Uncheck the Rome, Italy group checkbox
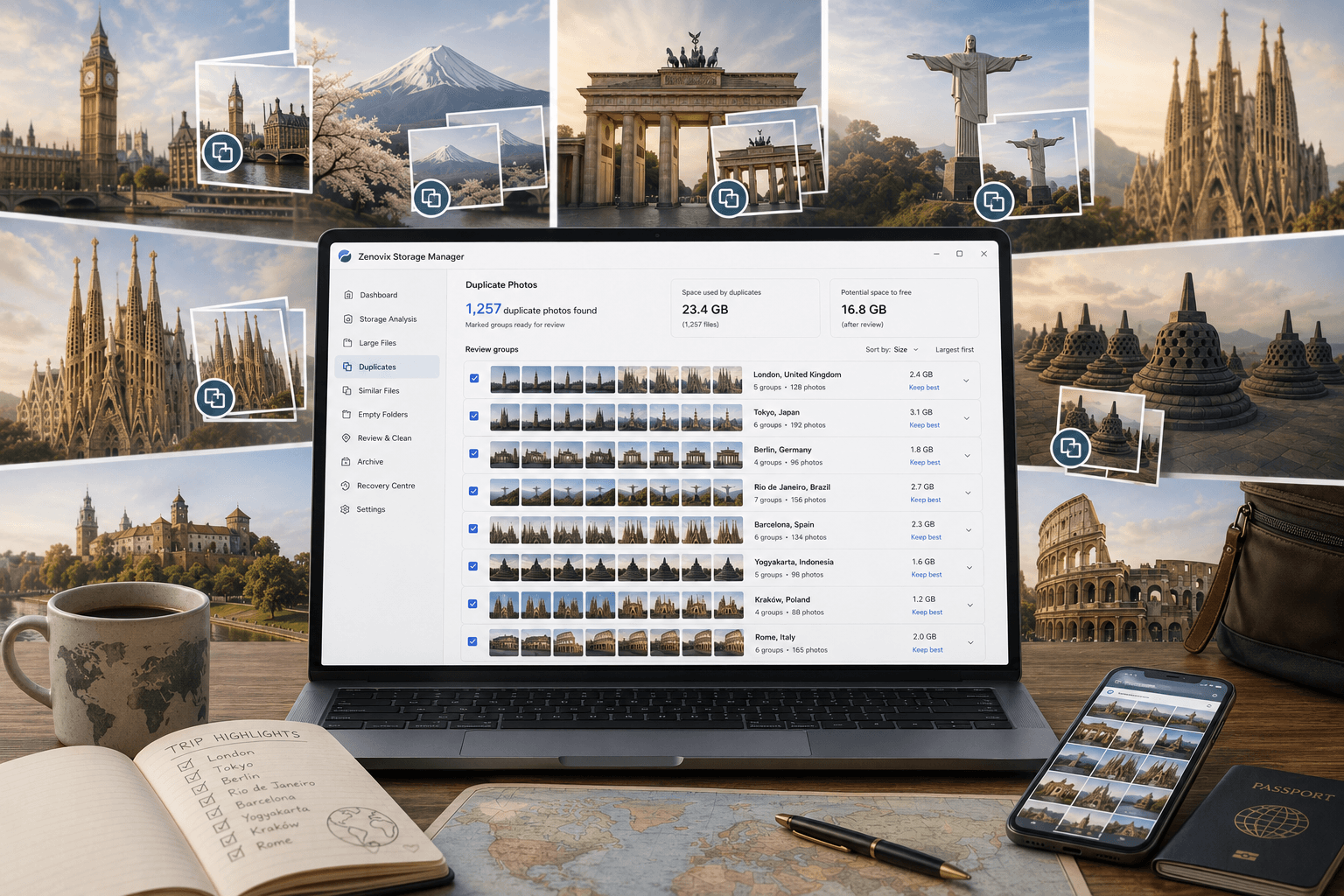 472,641
